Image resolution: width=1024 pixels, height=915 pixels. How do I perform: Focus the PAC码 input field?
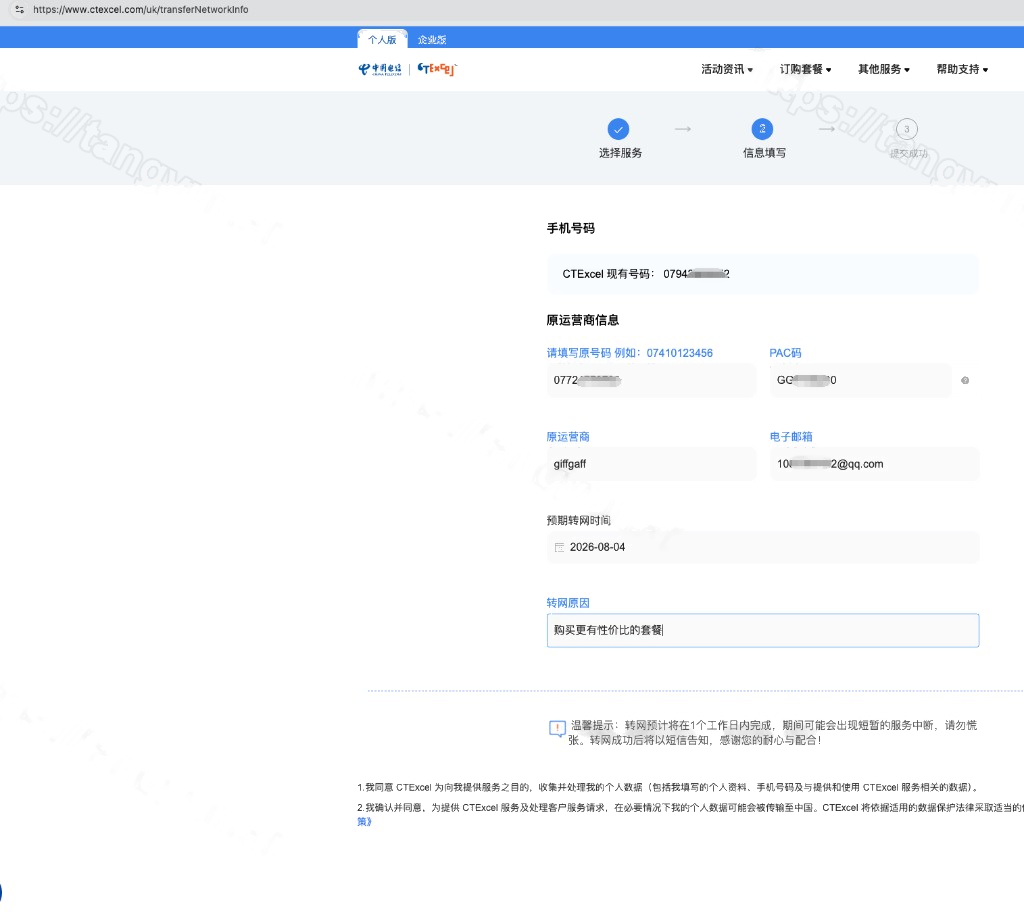point(861,380)
